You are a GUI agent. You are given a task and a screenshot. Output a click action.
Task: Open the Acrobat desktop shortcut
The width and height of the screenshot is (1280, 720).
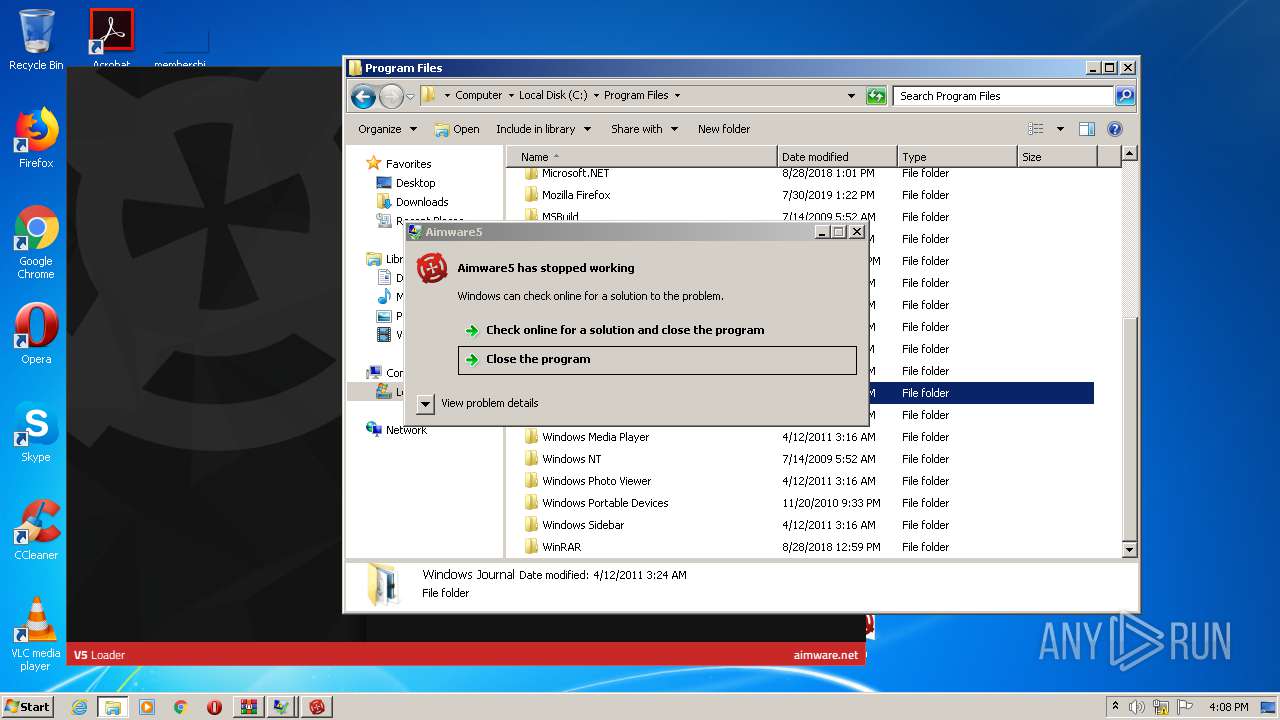tap(111, 38)
